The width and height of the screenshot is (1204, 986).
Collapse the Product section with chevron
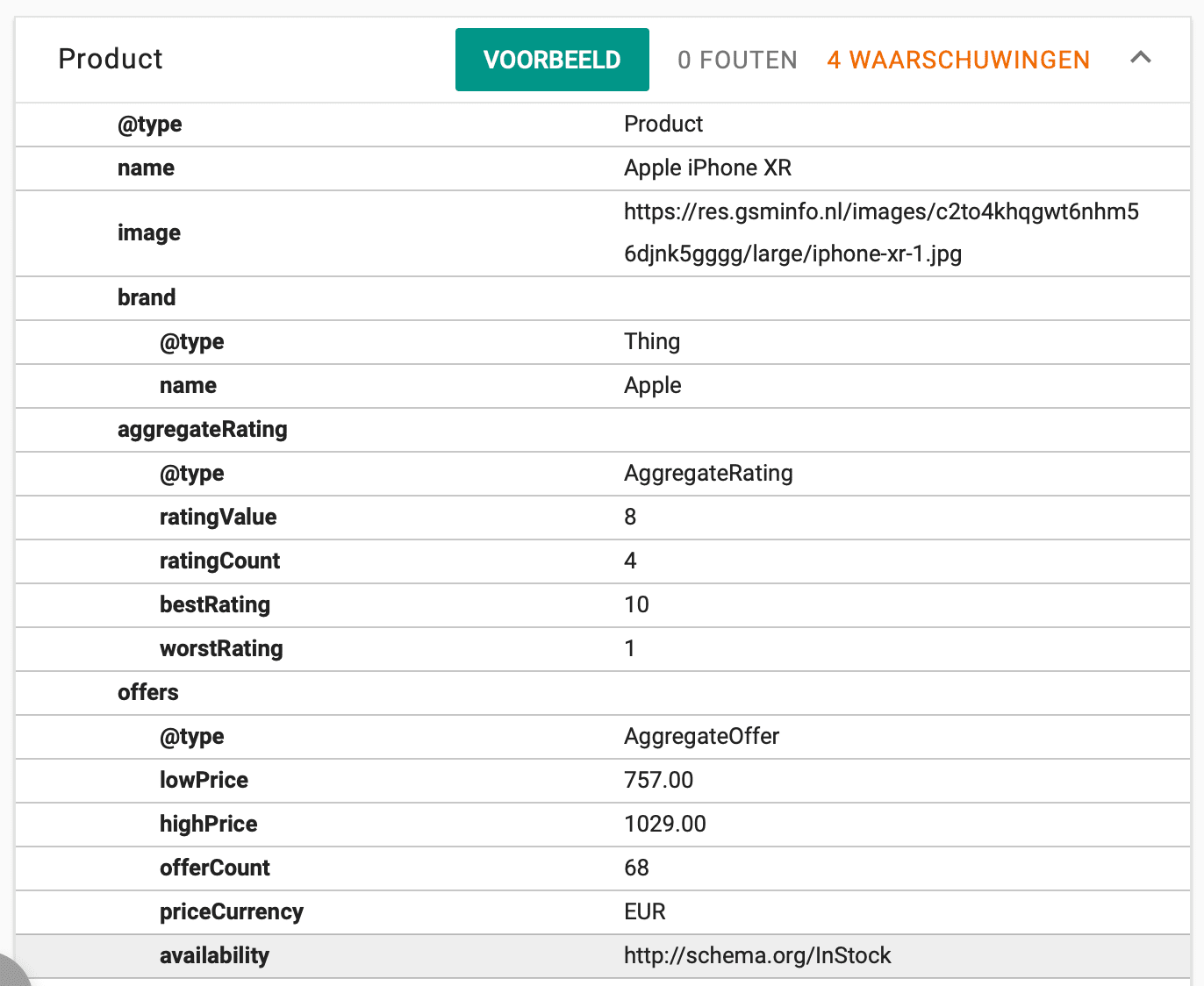[1140, 58]
